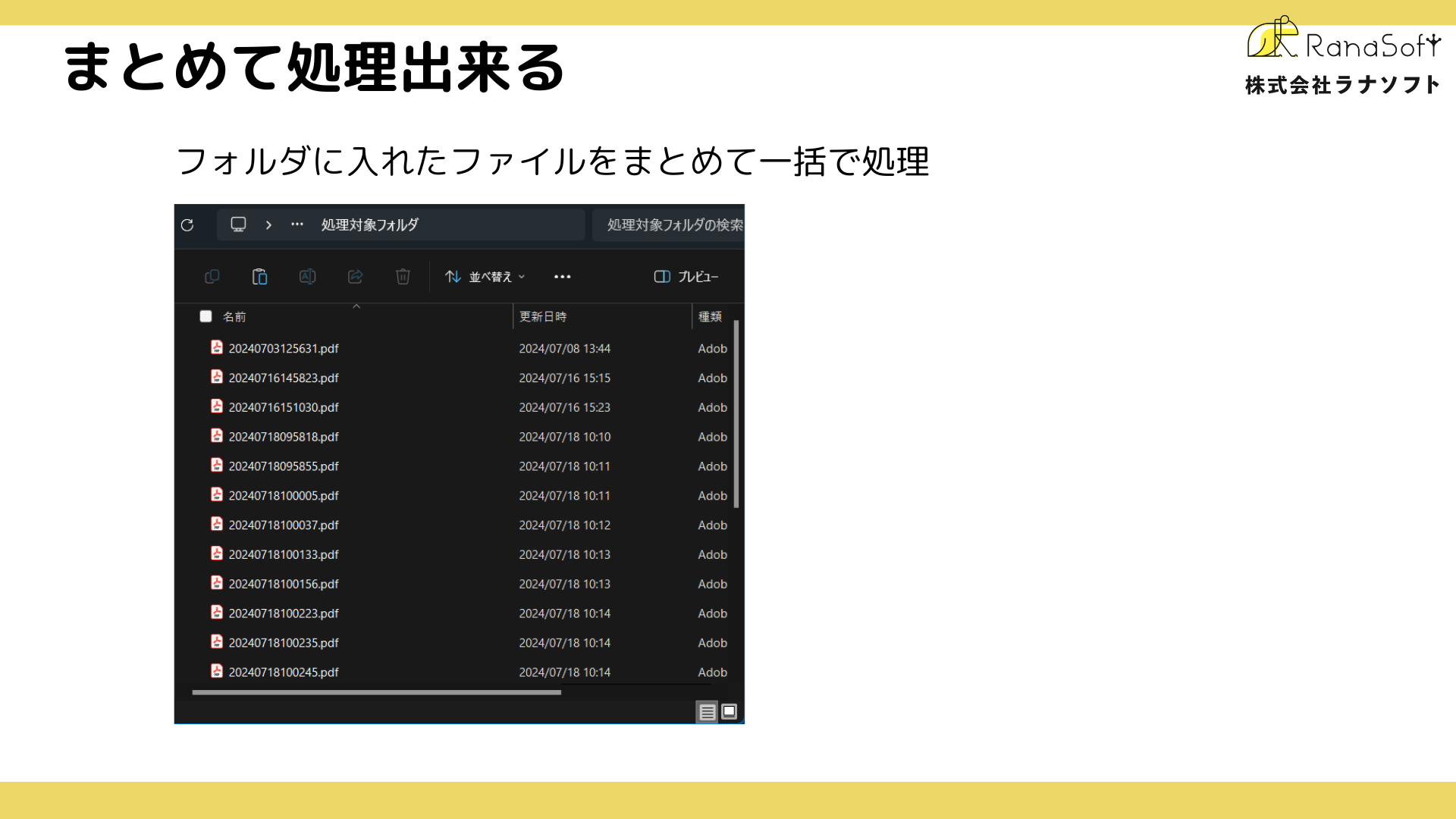Viewport: 1456px width, 819px height.
Task: Click PDF icon of 20240718095818.pdf
Action: point(217,436)
